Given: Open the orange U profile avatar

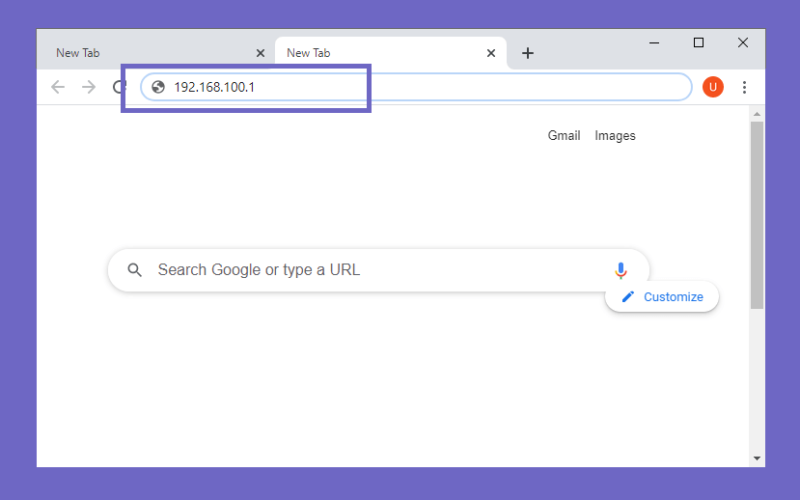Looking at the screenshot, I should click(713, 87).
